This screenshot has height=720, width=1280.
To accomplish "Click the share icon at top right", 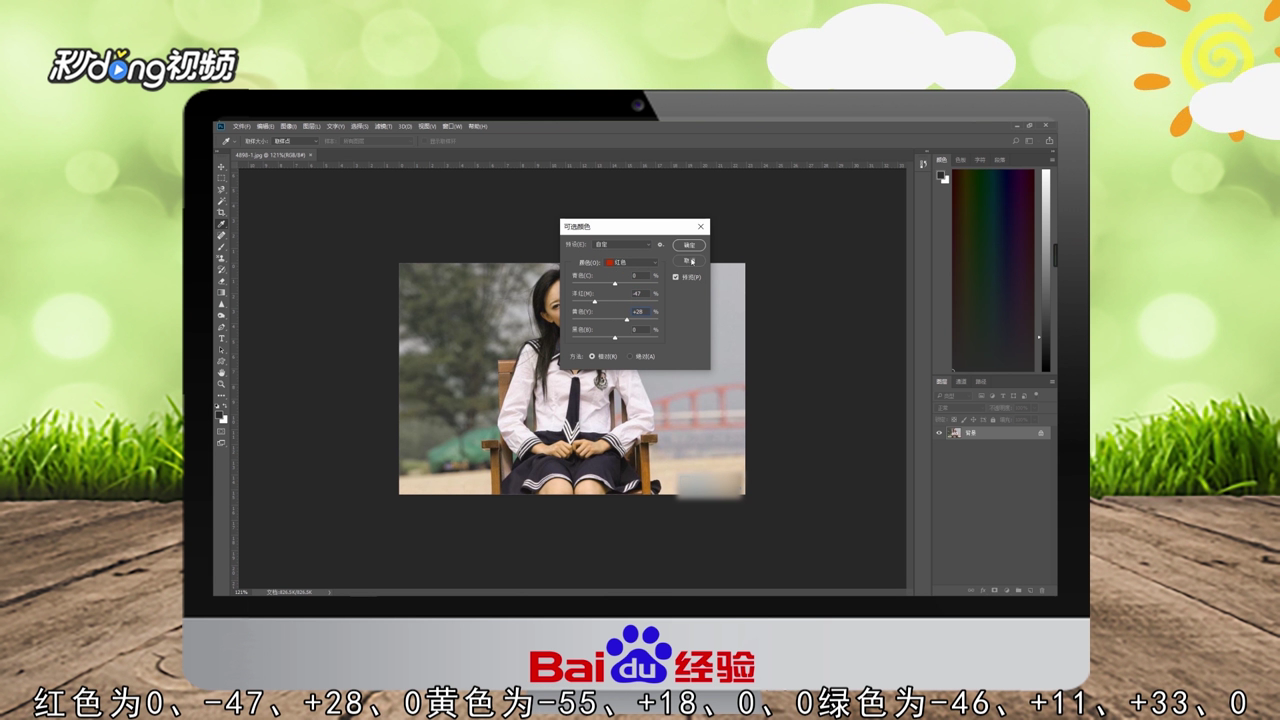I will point(1049,141).
